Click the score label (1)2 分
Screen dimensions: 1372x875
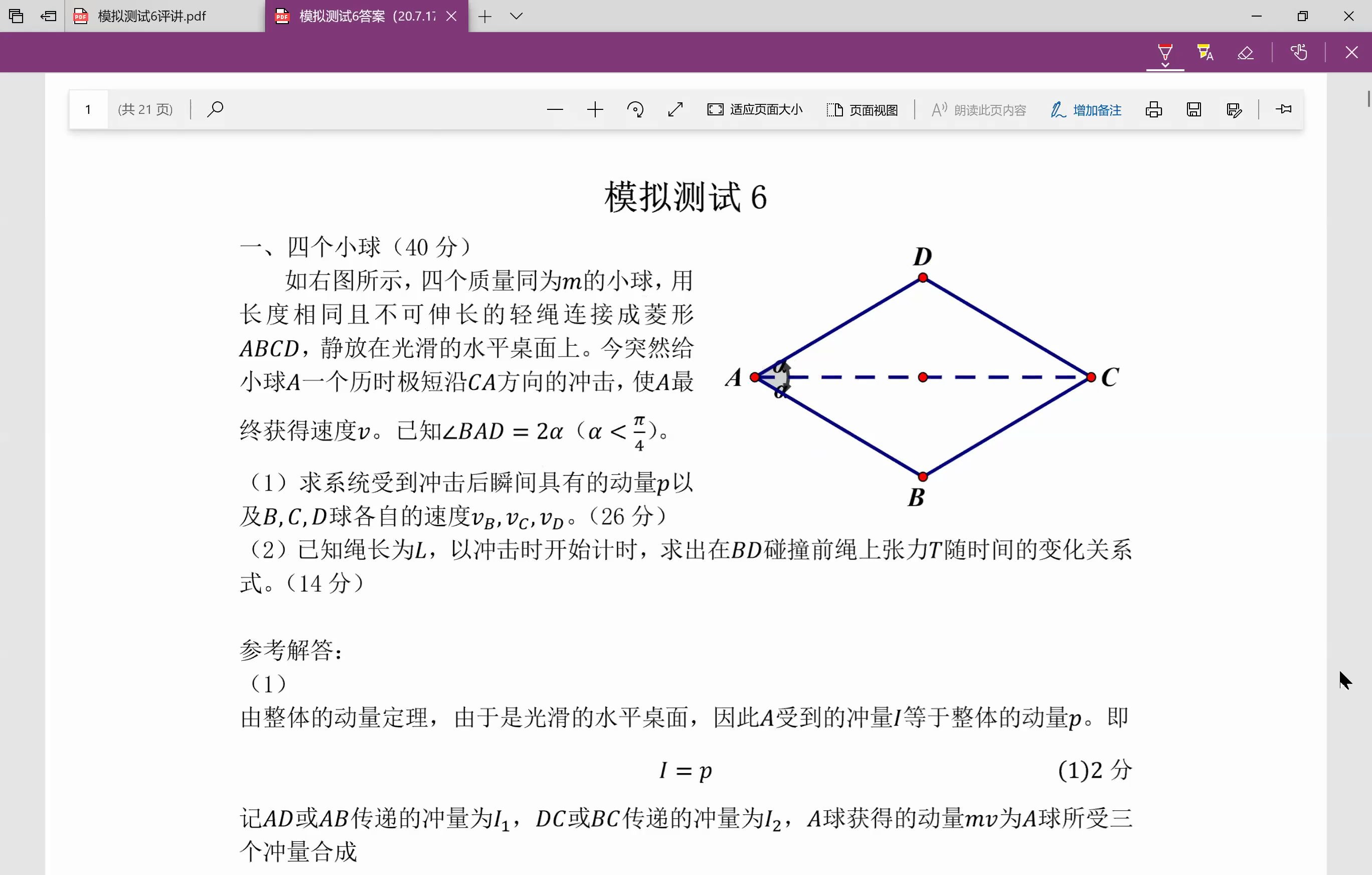coord(1095,770)
